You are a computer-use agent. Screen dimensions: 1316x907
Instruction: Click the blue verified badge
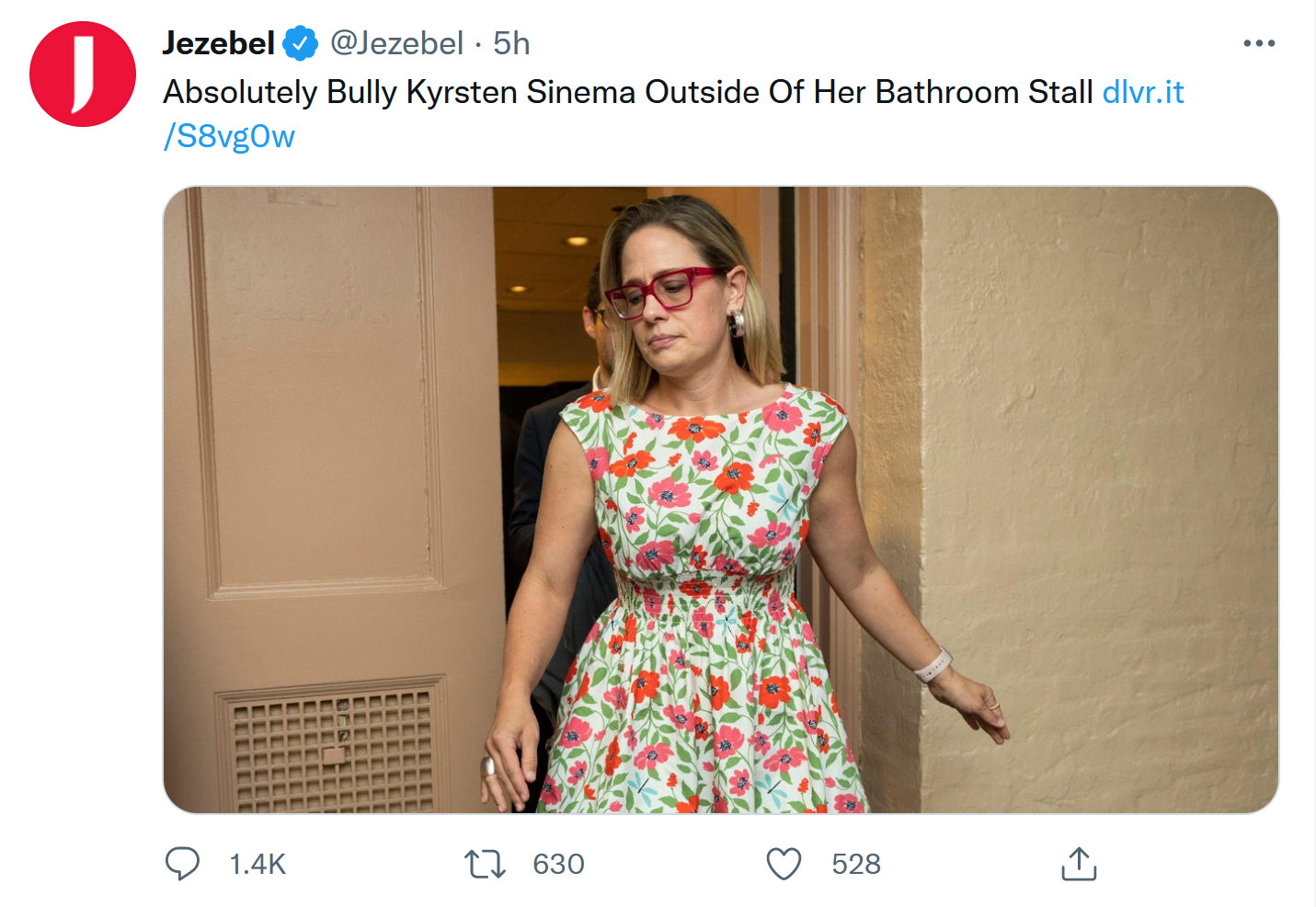[x=300, y=43]
